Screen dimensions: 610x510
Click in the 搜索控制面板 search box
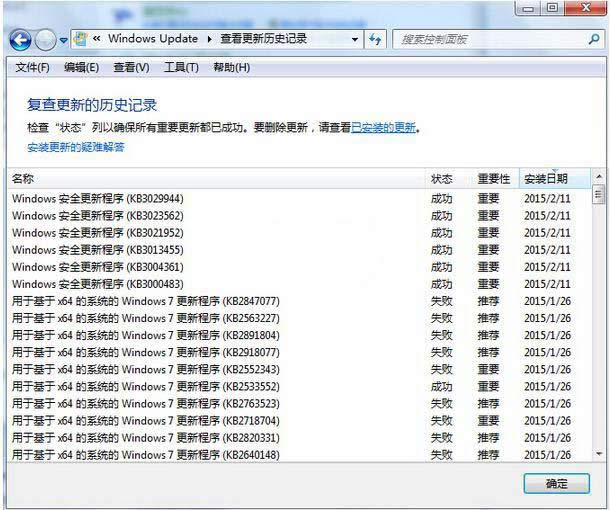tap(490, 39)
